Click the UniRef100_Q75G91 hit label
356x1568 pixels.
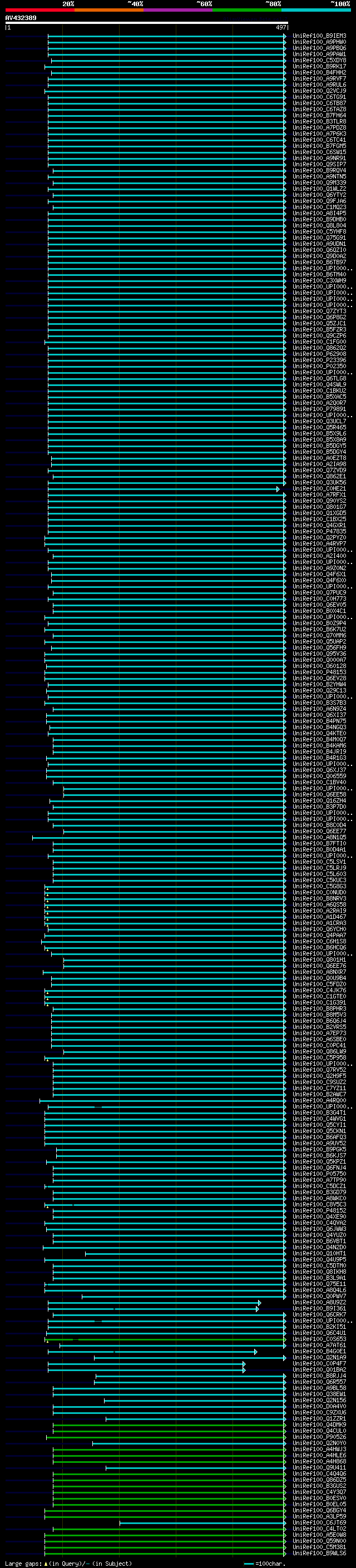click(x=319, y=238)
